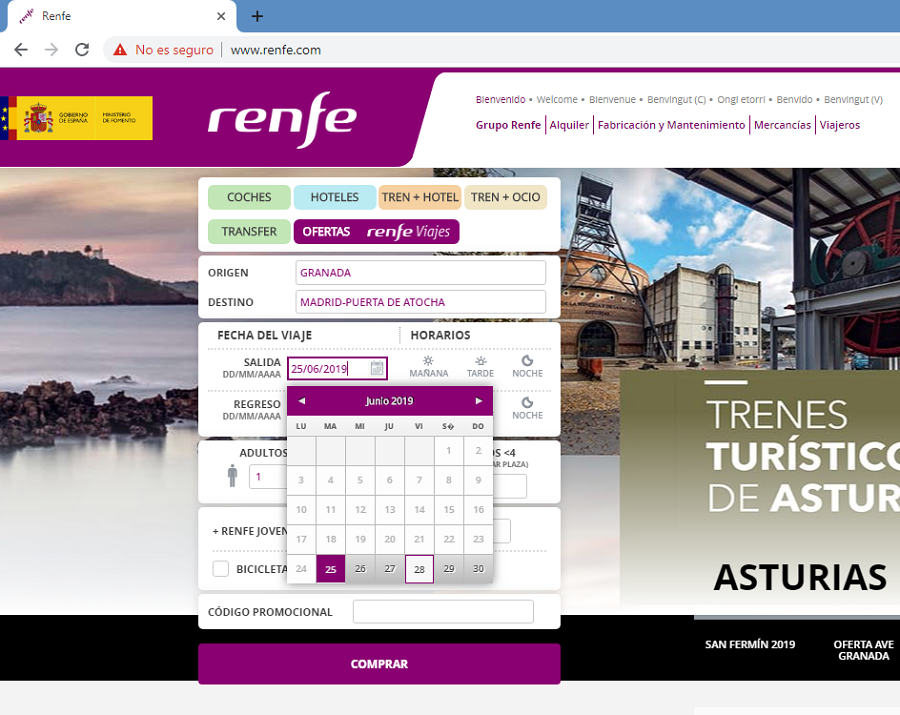
Task: Switch to the HOTELES tab
Action: click(x=334, y=197)
